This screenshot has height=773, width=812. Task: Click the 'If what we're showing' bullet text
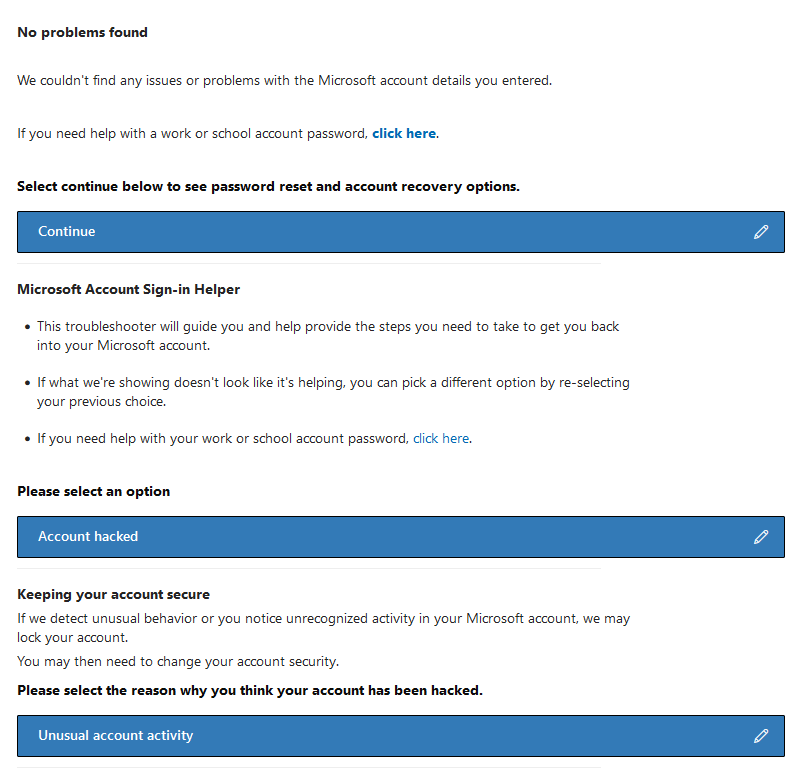(x=333, y=383)
